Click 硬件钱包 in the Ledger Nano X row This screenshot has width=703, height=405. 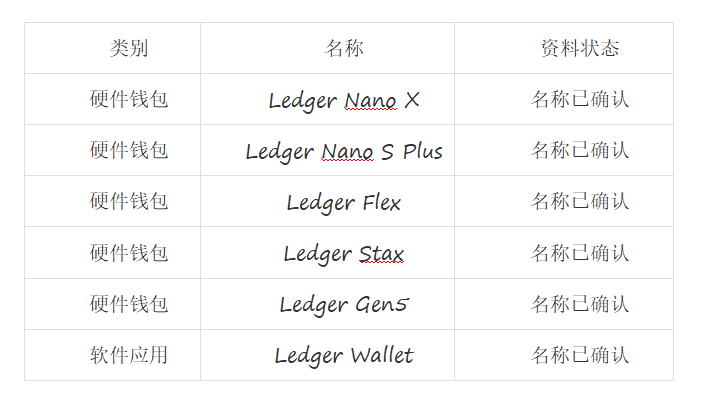(129, 99)
